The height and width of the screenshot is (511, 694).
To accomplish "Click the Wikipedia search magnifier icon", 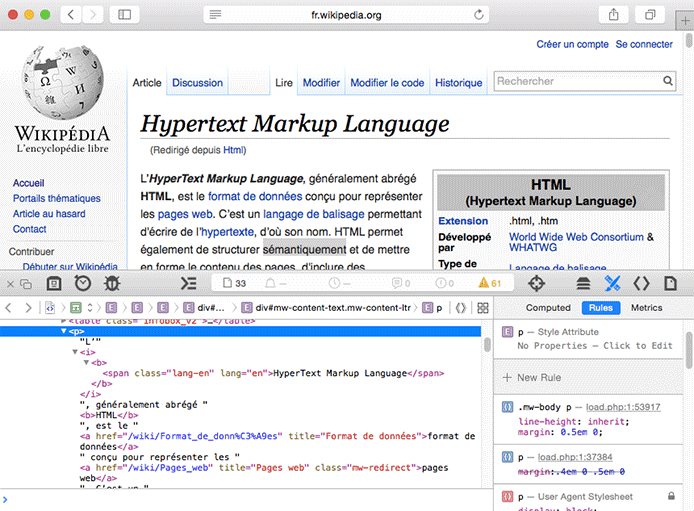I will click(667, 81).
